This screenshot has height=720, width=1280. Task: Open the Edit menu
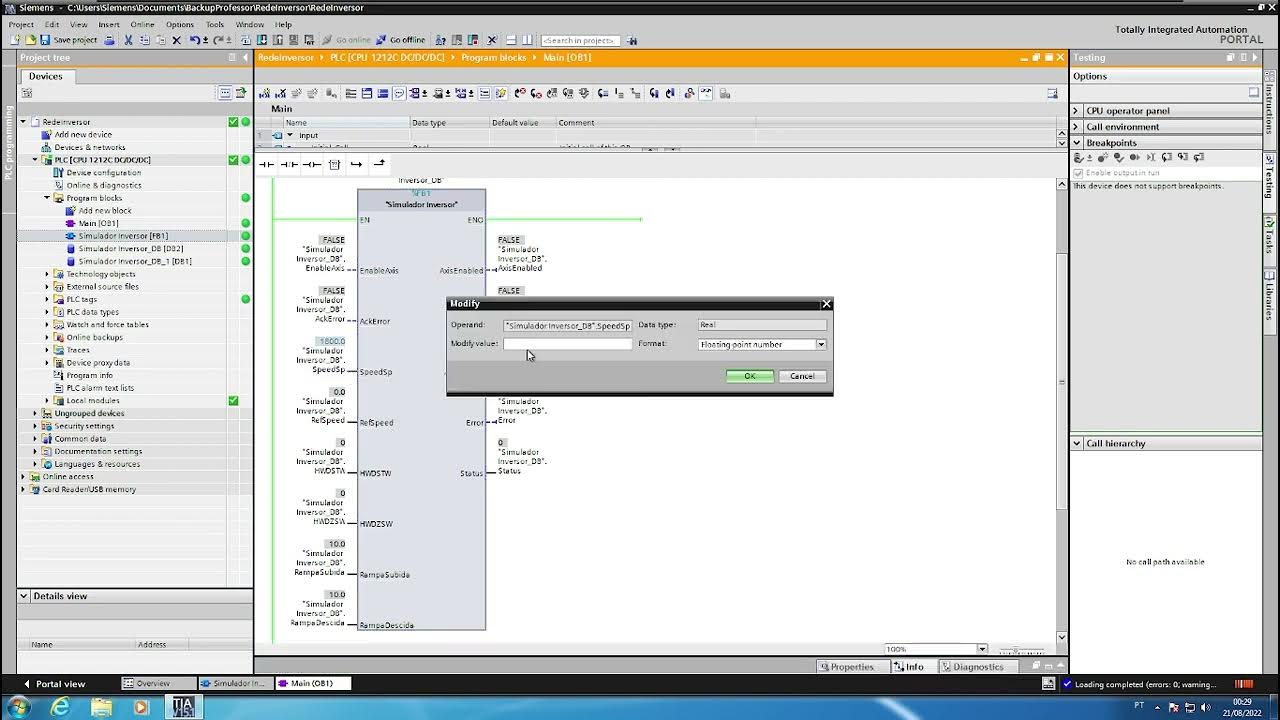pyautogui.click(x=52, y=24)
